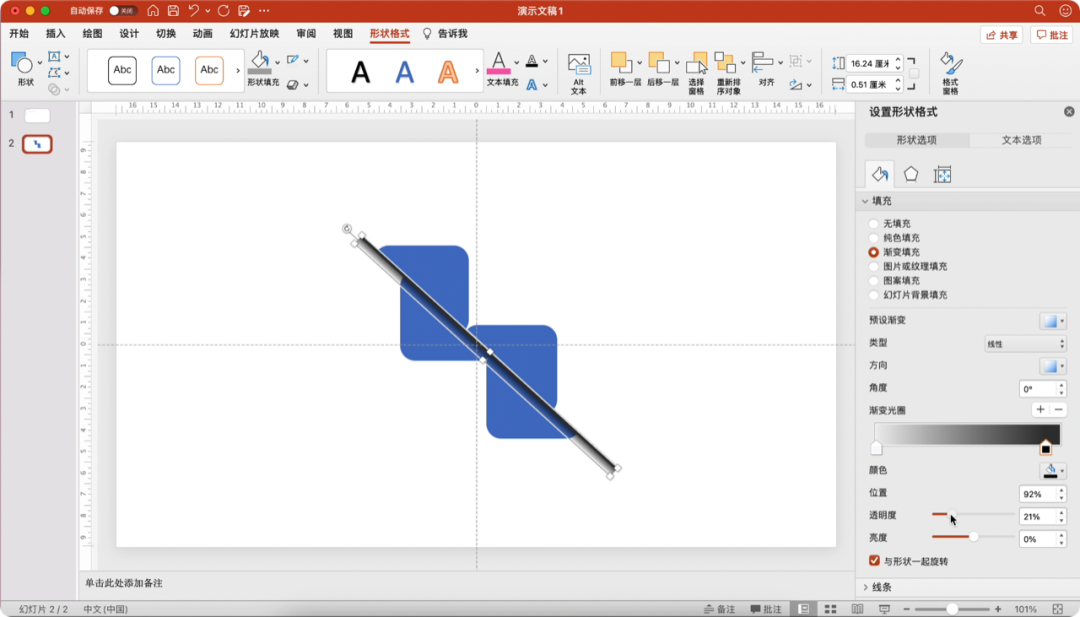This screenshot has width=1080, height=617.
Task: Adjust the Brightness slider handle
Action: (x=973, y=536)
